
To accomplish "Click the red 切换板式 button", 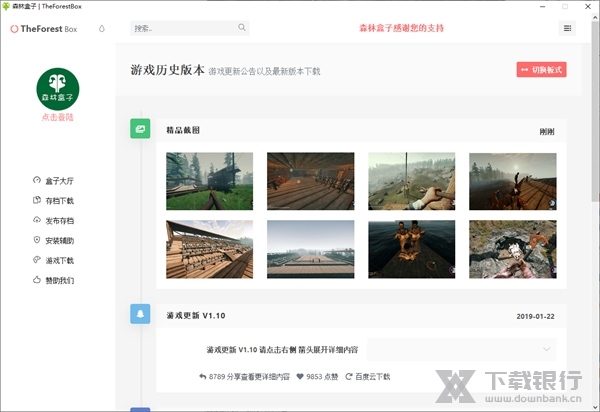I will (x=541, y=70).
